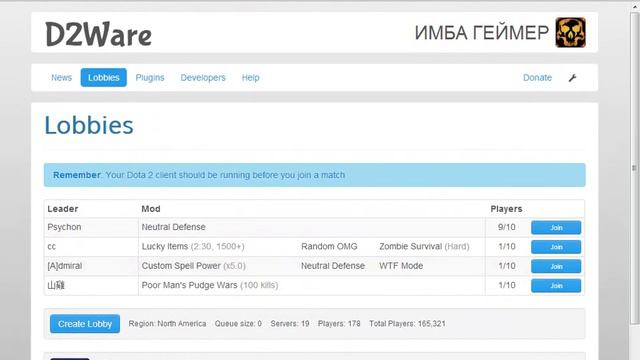Click the cc leader cell

51,247
